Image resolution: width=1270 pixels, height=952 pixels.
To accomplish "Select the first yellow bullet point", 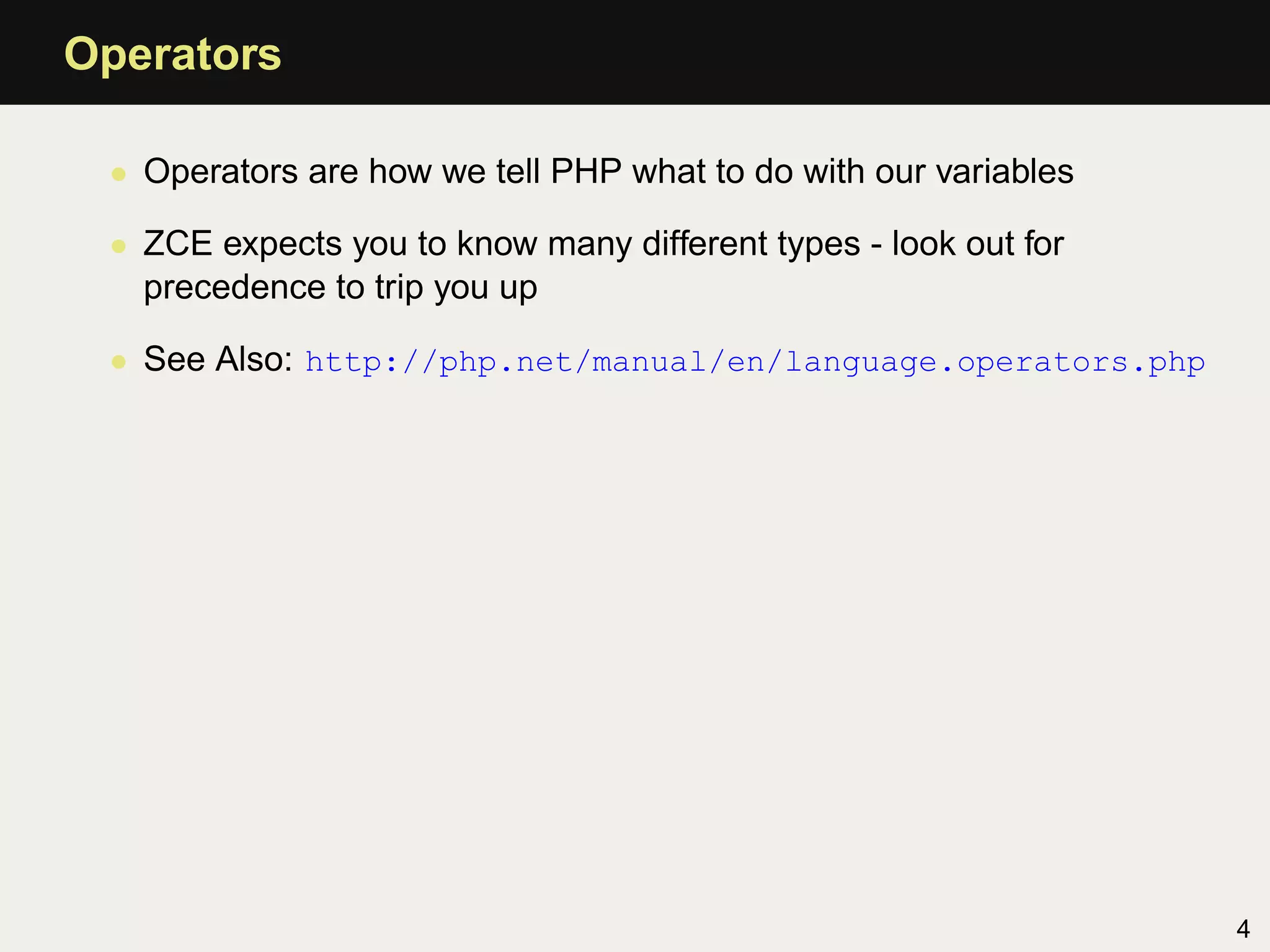I will (118, 174).
